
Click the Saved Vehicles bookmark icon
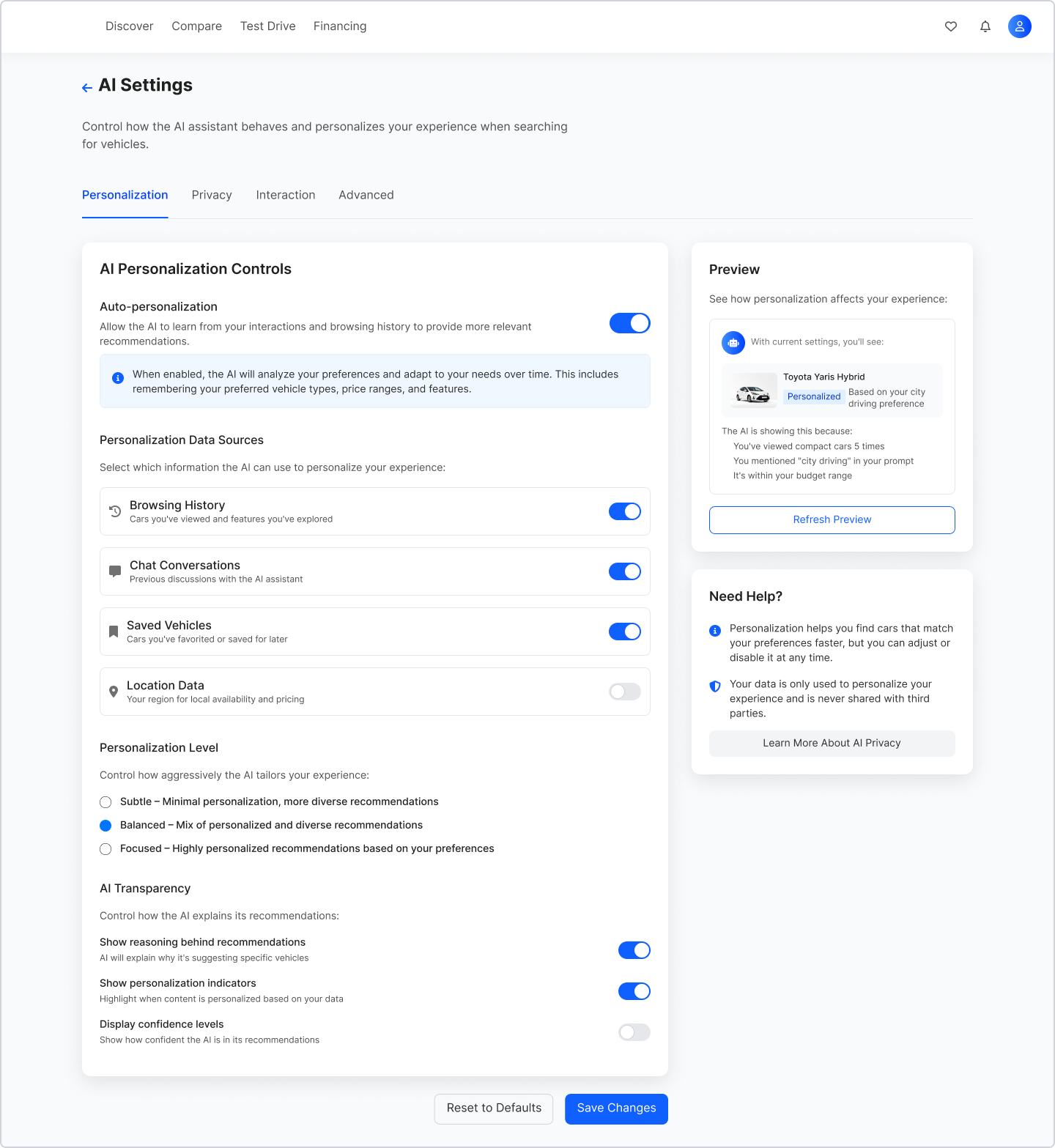pos(114,632)
